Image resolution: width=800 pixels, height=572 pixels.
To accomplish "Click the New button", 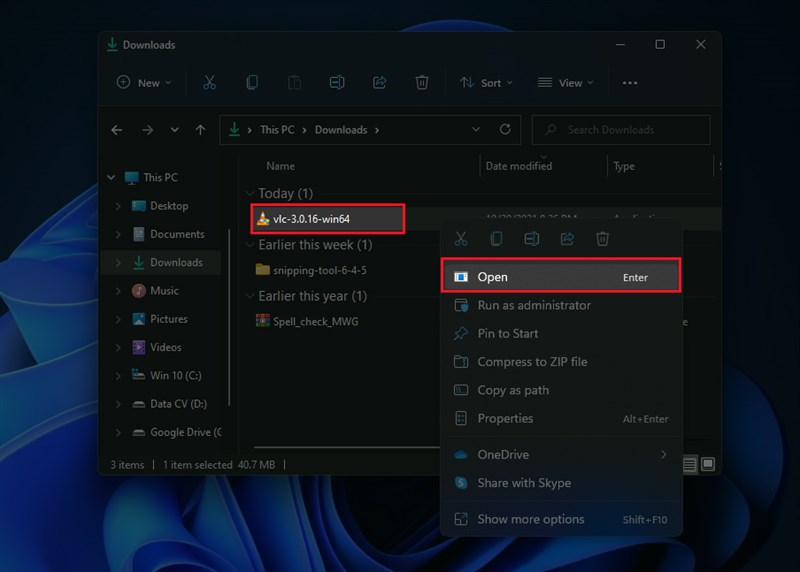I will tap(144, 83).
